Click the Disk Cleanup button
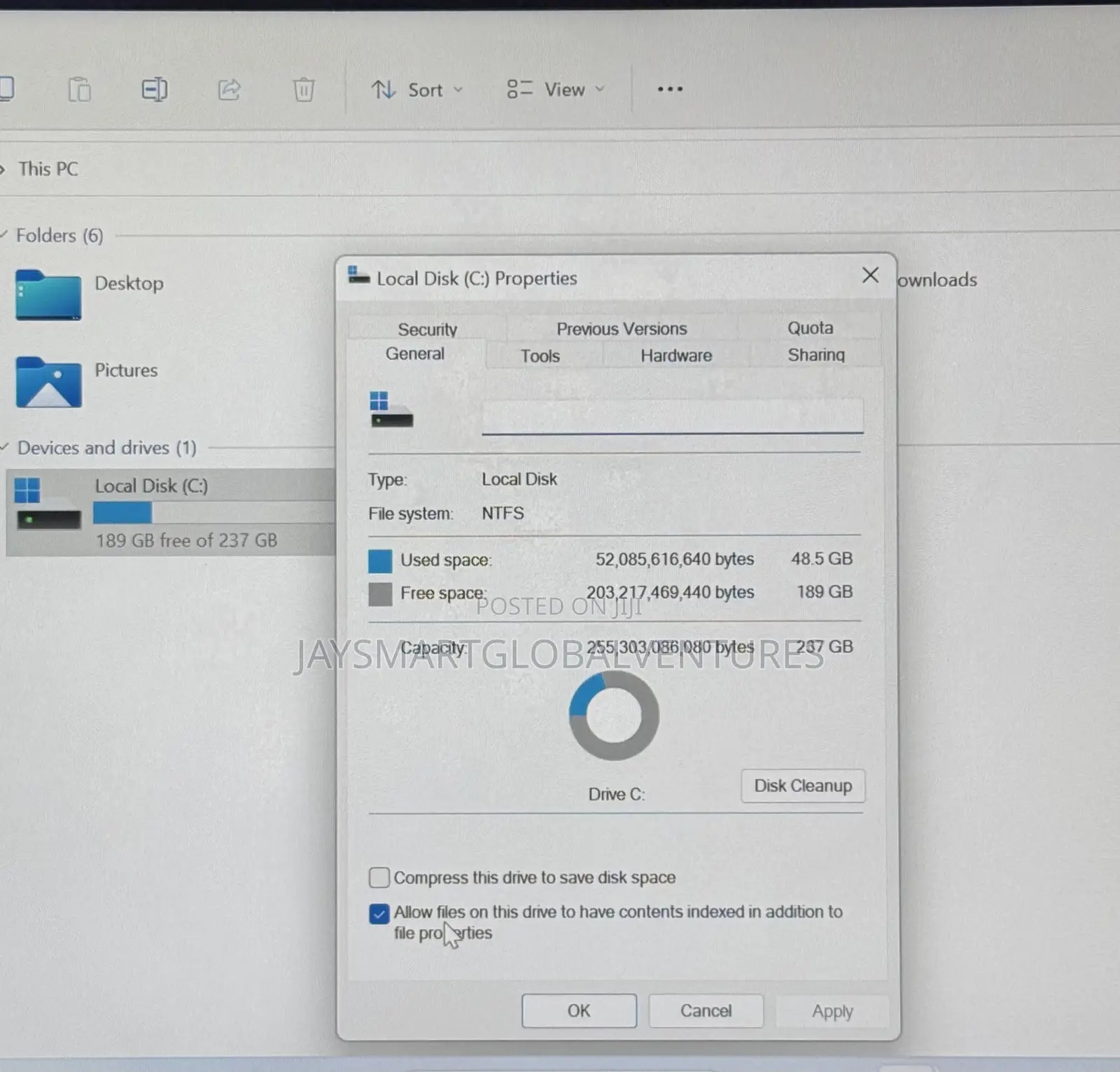This screenshot has width=1120, height=1072. click(x=803, y=786)
